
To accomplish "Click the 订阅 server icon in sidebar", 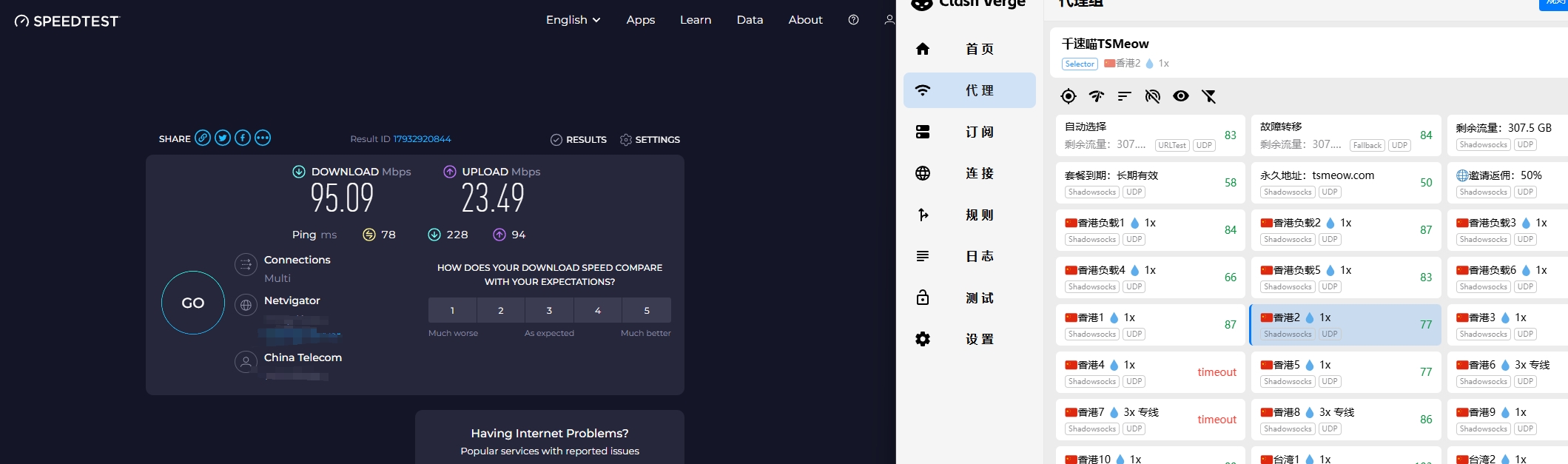I will (x=923, y=132).
